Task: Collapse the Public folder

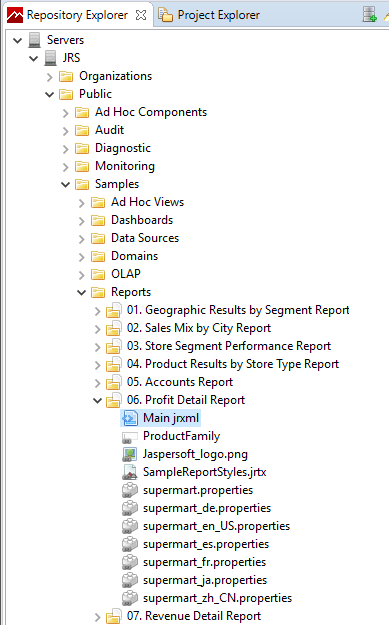Action: tap(49, 94)
